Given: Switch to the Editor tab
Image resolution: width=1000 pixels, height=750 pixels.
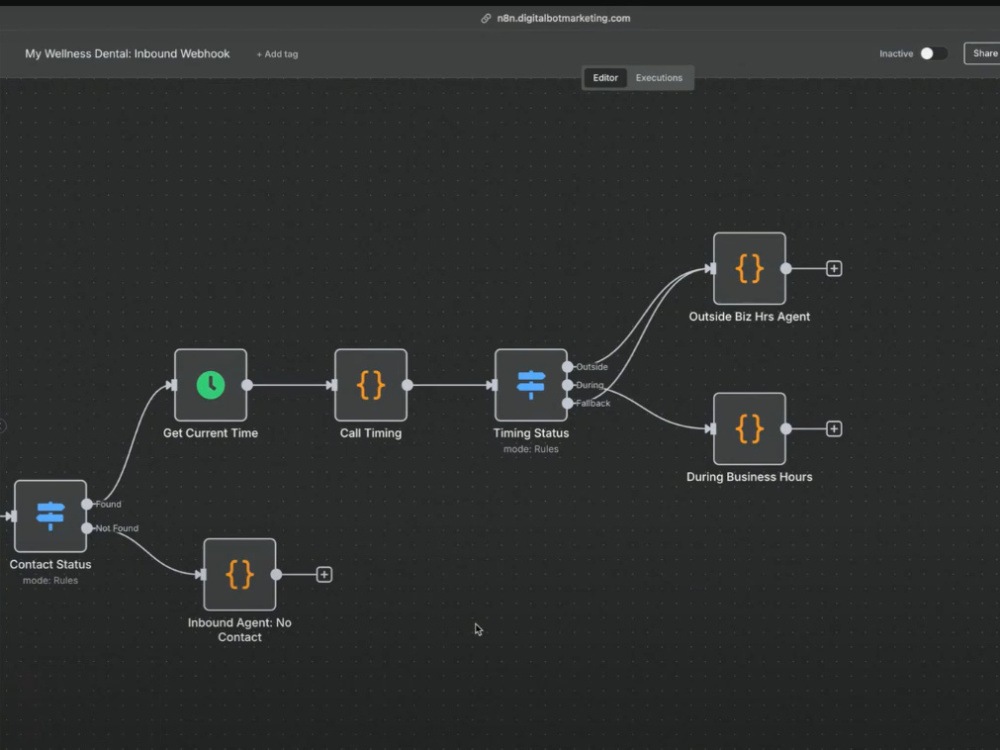Looking at the screenshot, I should tap(605, 78).
